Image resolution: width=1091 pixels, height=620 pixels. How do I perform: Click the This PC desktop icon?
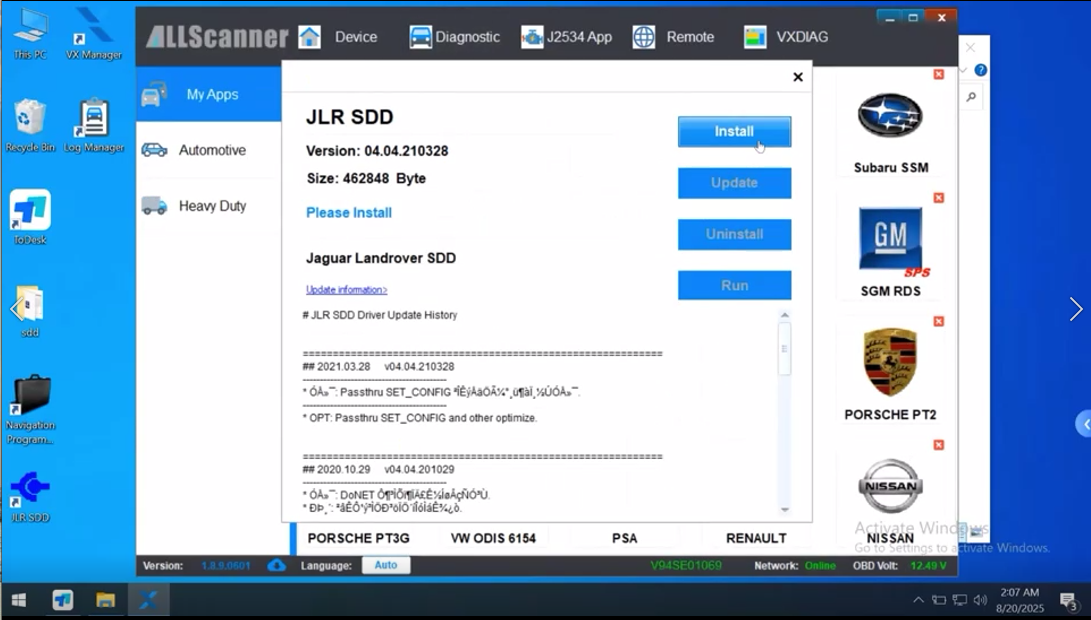pyautogui.click(x=30, y=35)
